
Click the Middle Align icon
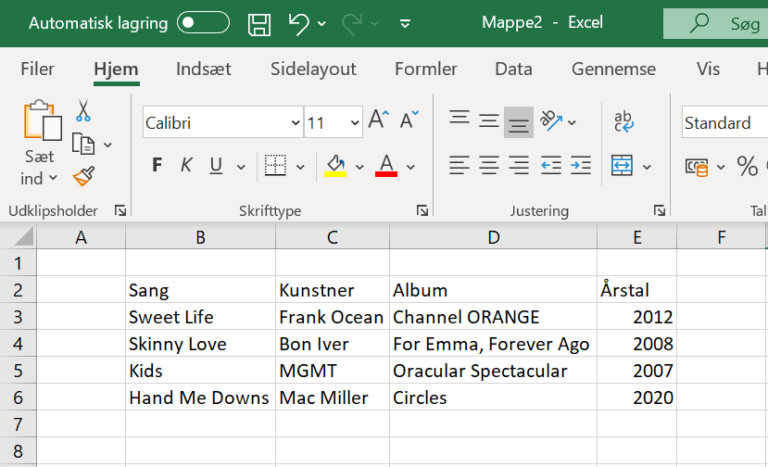(489, 121)
